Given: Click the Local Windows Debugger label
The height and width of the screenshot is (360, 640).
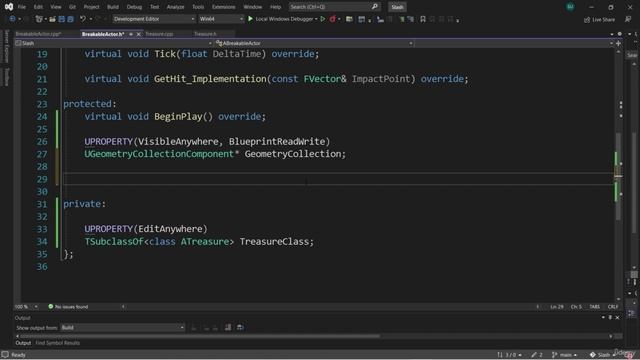Looking at the screenshot, I should point(284,19).
